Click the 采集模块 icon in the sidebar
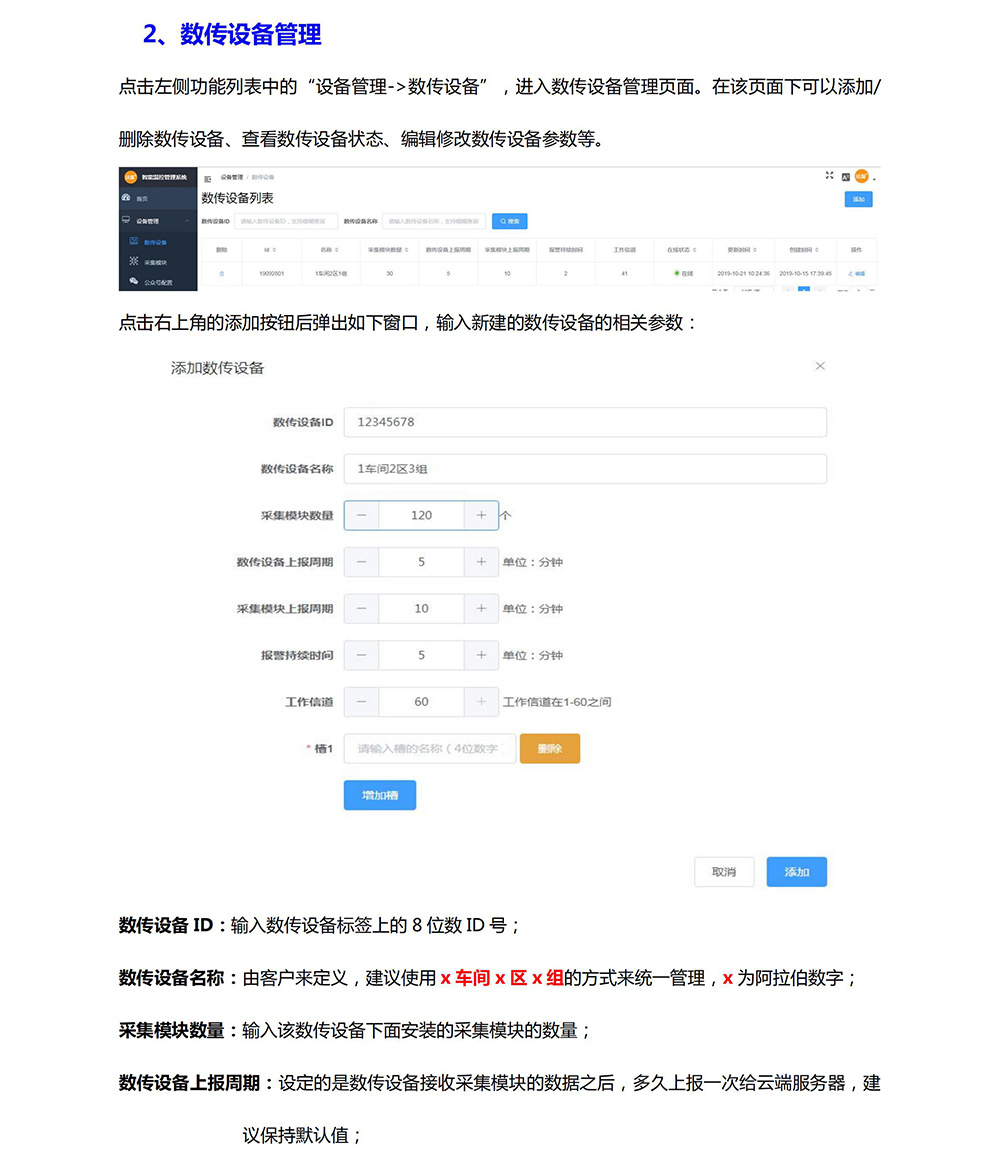This screenshot has height=1169, width=1000. (133, 261)
